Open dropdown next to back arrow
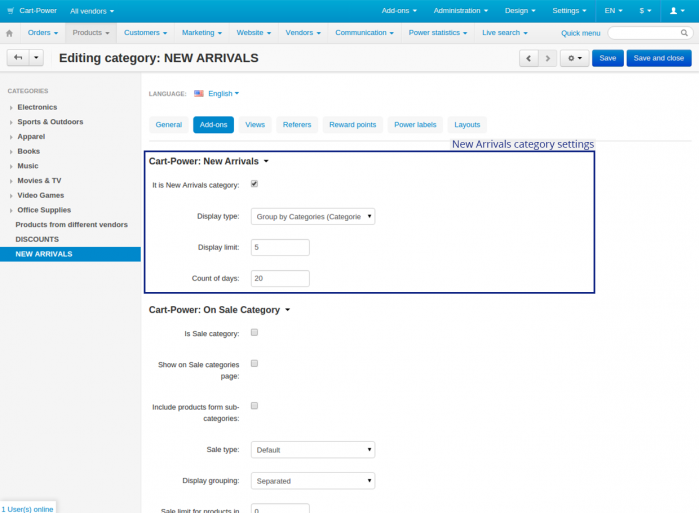The image size is (700, 513). tap(36, 58)
